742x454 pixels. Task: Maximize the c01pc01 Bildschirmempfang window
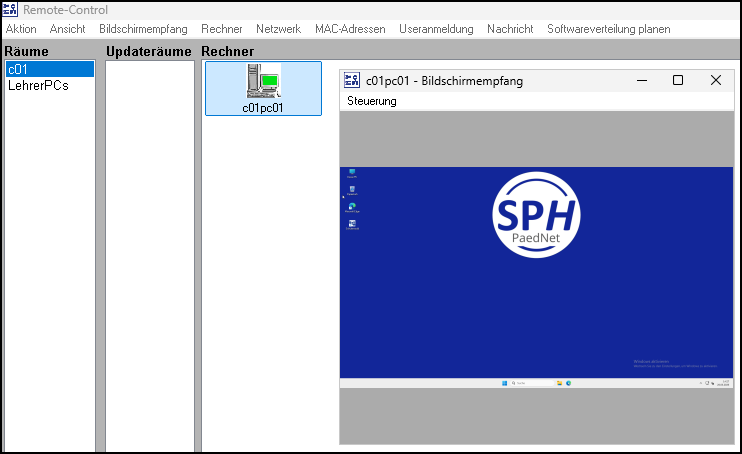click(x=678, y=80)
